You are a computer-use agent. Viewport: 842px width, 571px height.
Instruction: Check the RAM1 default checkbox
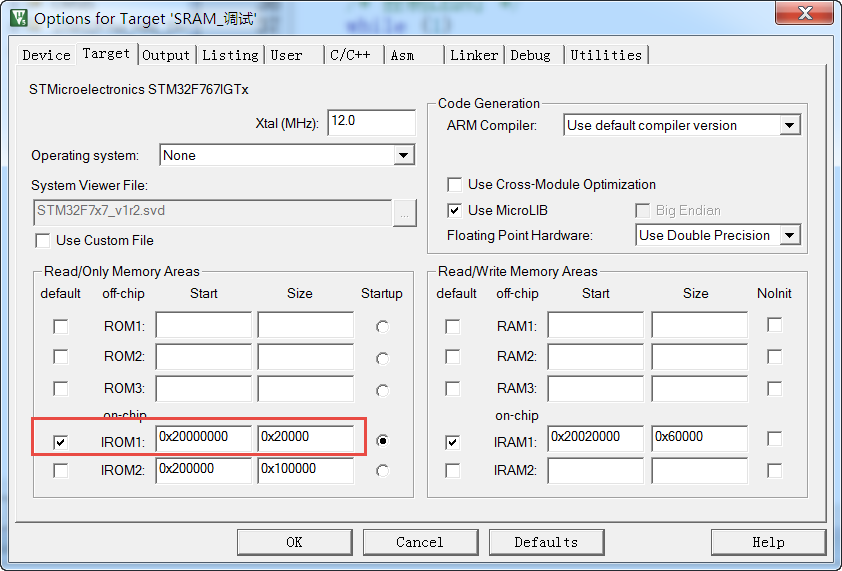coord(453,326)
